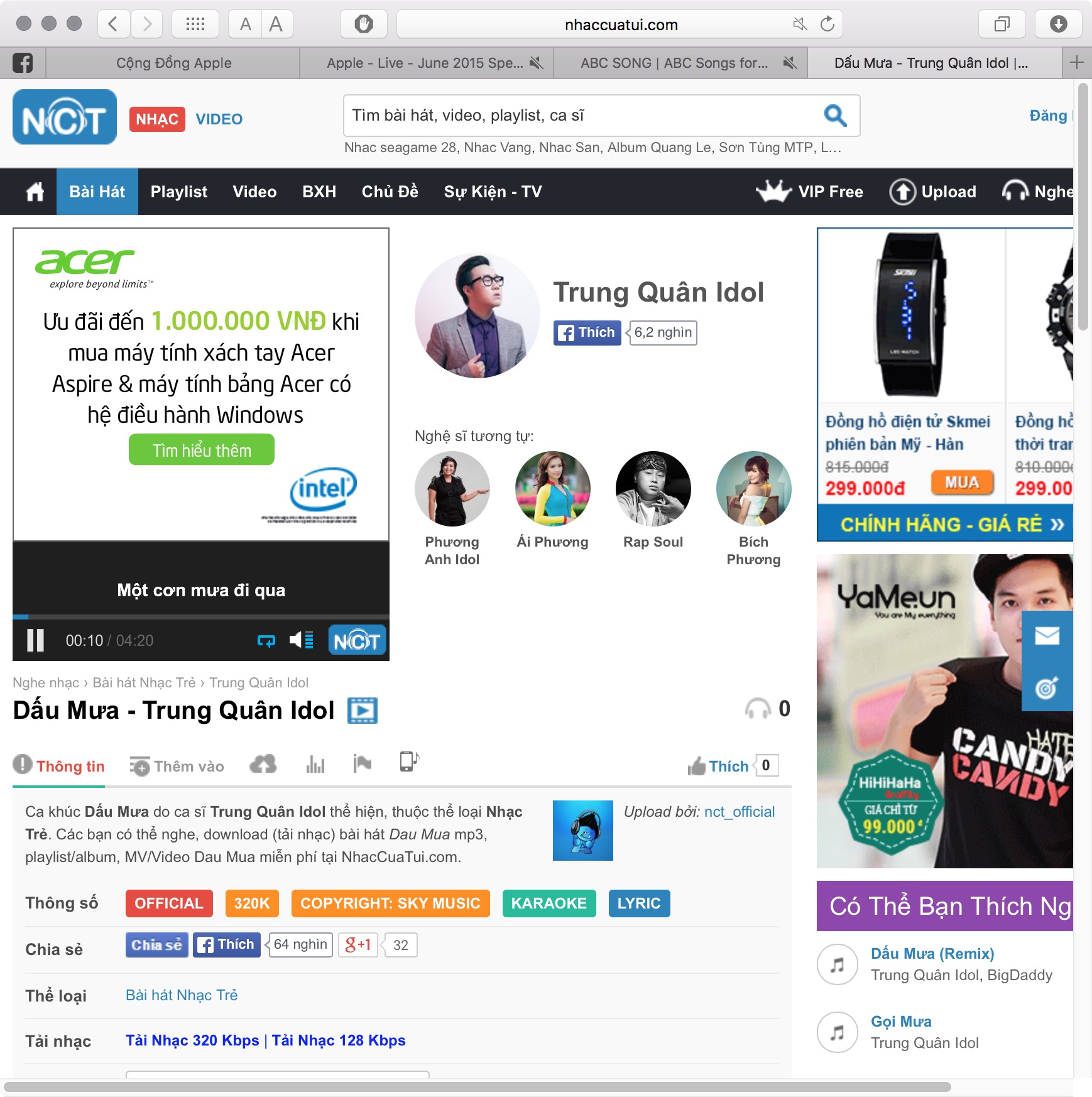Click the search input field

pyautogui.click(x=578, y=116)
